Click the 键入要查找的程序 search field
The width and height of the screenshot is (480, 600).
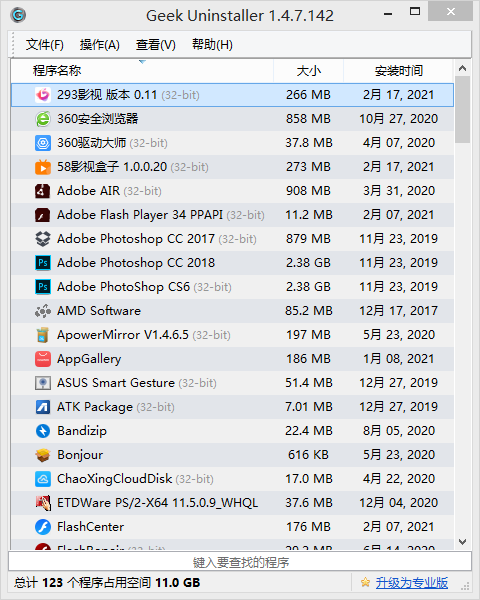click(240, 562)
